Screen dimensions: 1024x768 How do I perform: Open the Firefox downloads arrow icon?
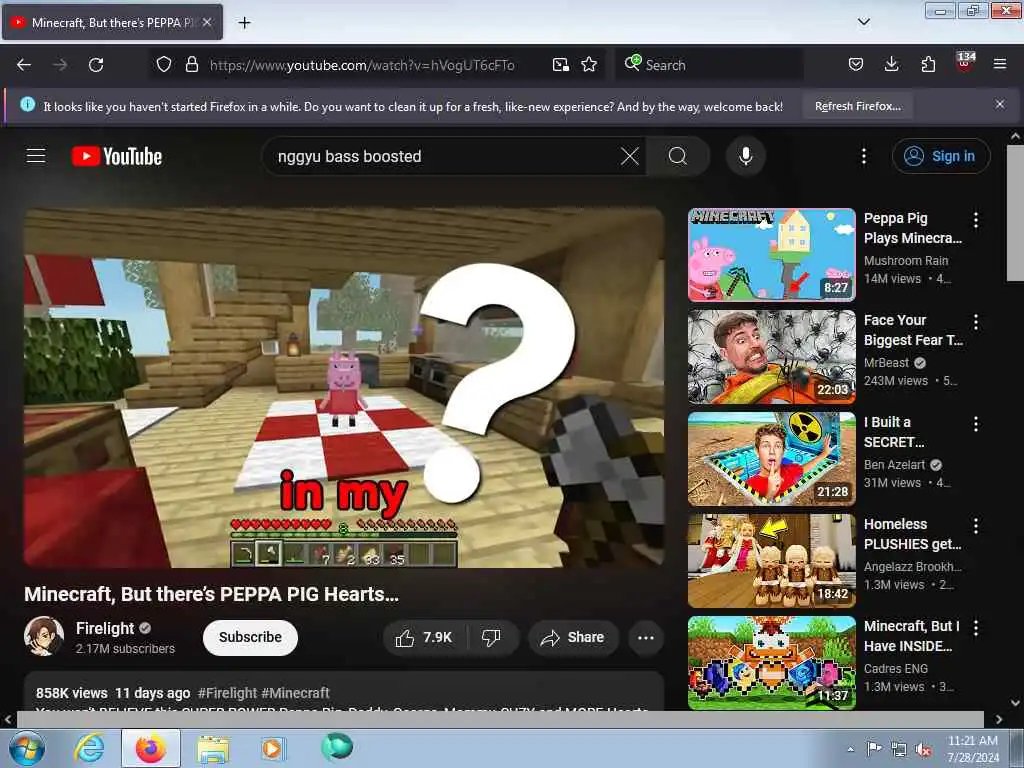coord(891,65)
